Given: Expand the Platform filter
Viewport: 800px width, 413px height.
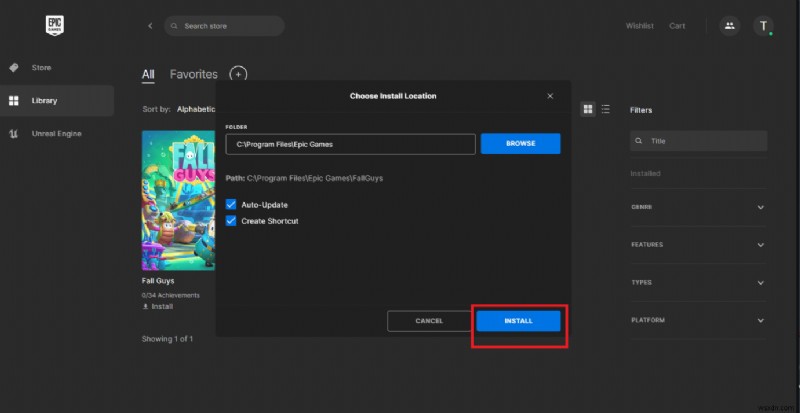Looking at the screenshot, I should 761,321.
